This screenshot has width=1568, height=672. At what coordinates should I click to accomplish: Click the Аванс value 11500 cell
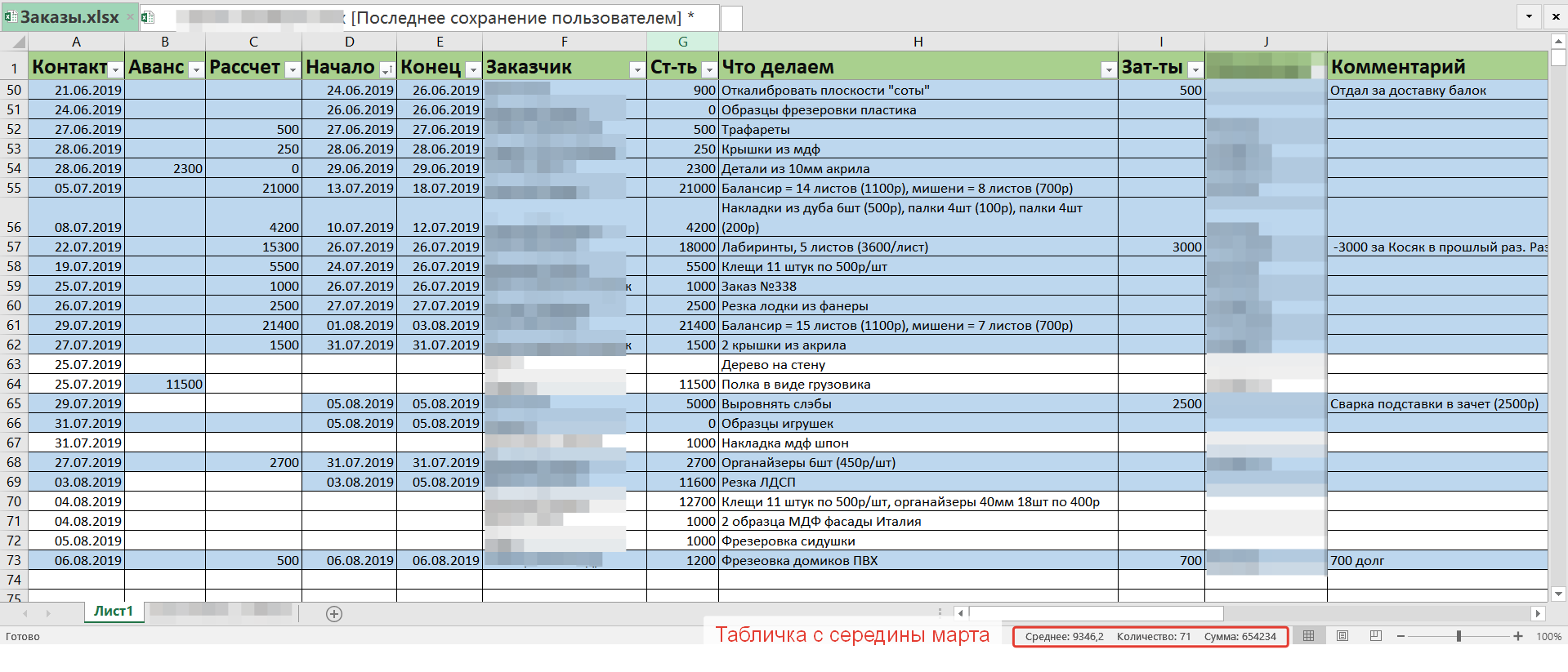click(165, 384)
